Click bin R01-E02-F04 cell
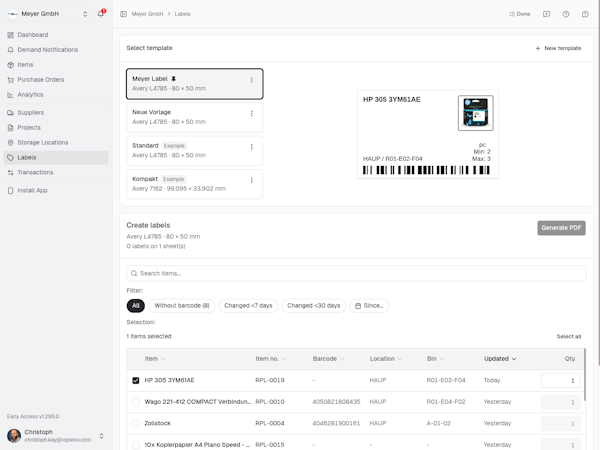Screen dimensions: 600x450 (446, 380)
